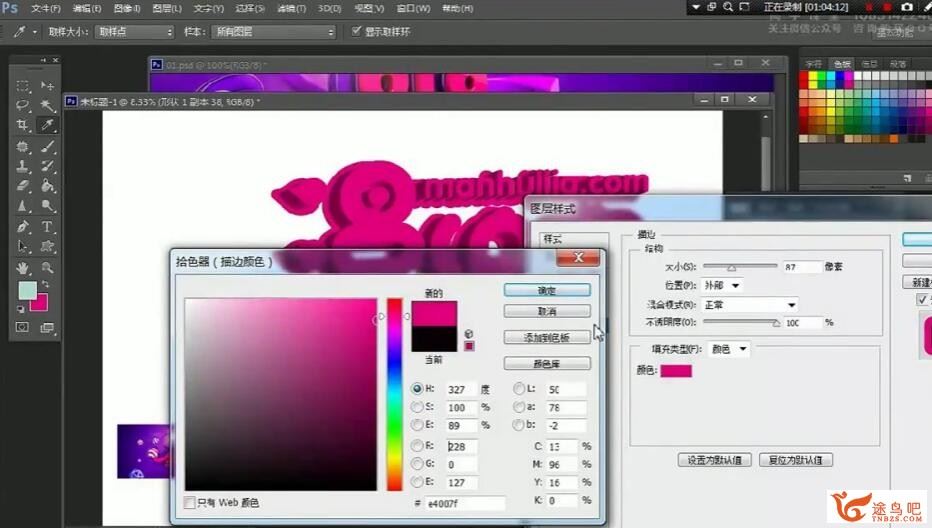Select the Lab 'a' radio button
The height and width of the screenshot is (528, 932).
point(519,407)
